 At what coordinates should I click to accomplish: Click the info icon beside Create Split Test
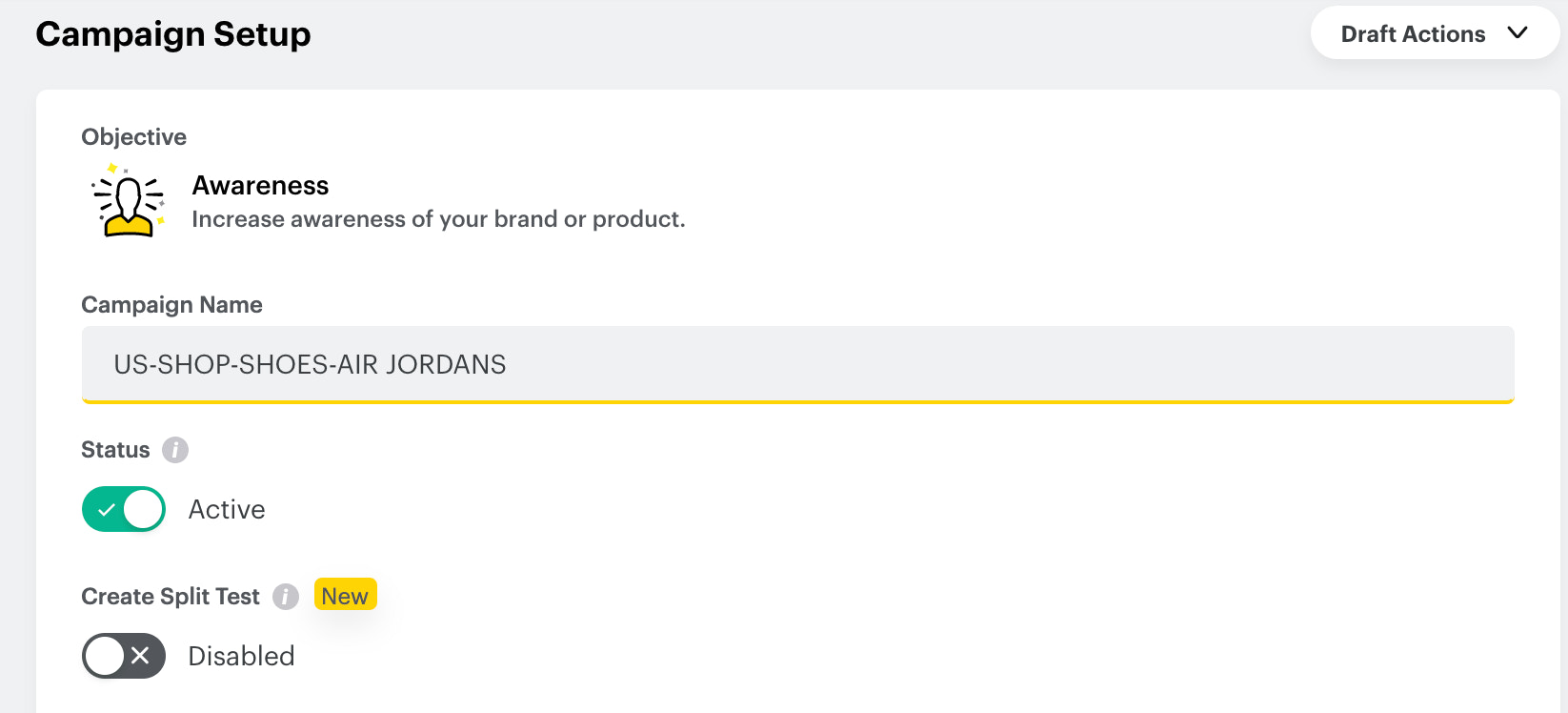click(286, 597)
